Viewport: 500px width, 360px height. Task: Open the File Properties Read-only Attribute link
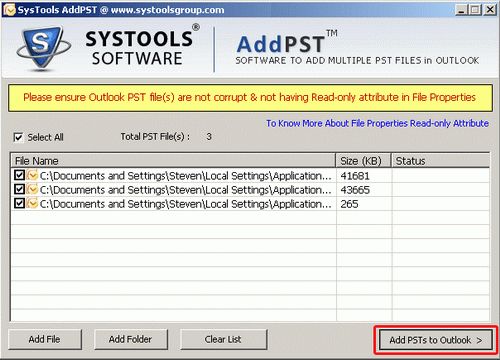[x=377, y=123]
